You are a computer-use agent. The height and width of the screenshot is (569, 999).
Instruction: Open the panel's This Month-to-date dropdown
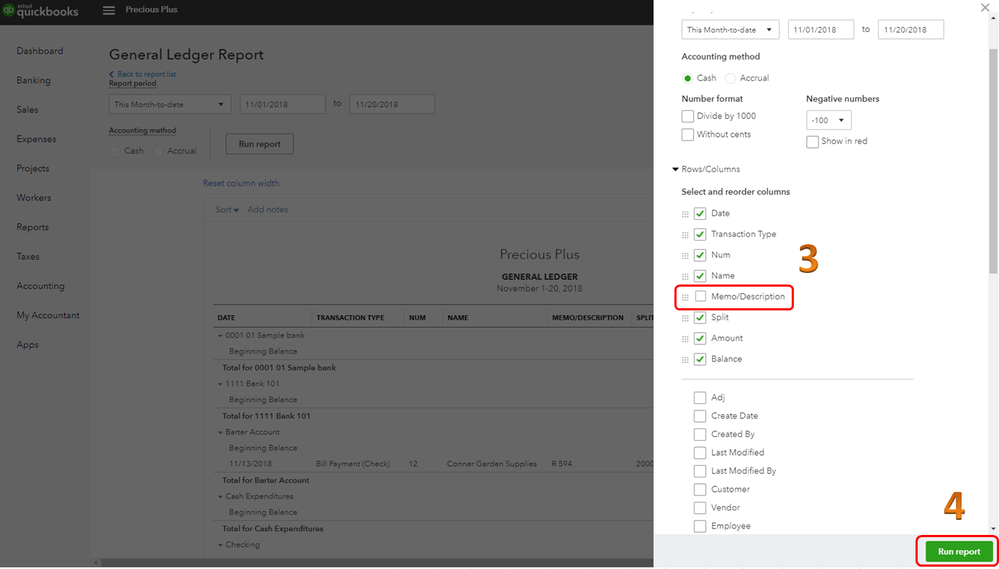(730, 29)
